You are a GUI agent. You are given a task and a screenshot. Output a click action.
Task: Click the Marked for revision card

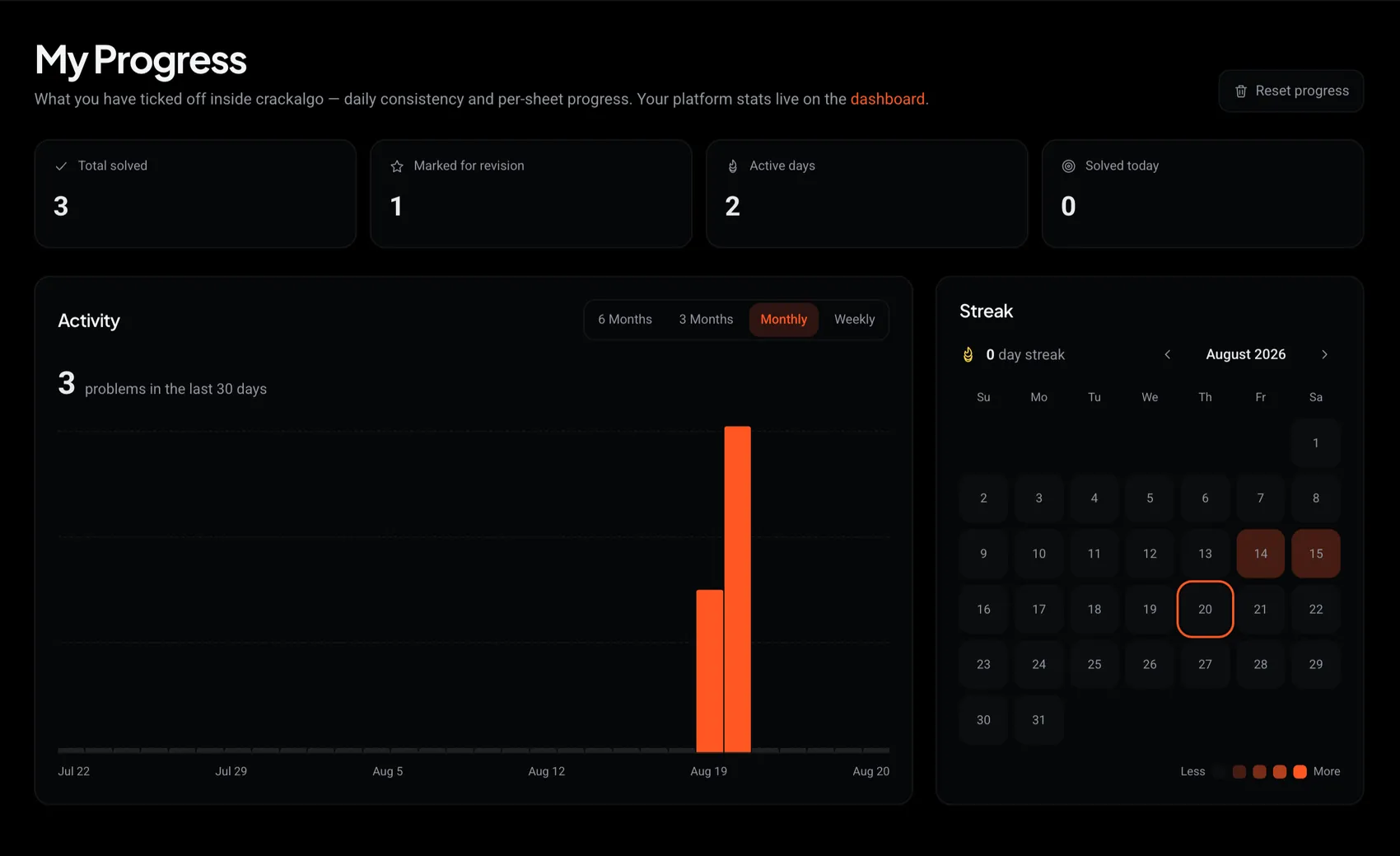tap(530, 194)
